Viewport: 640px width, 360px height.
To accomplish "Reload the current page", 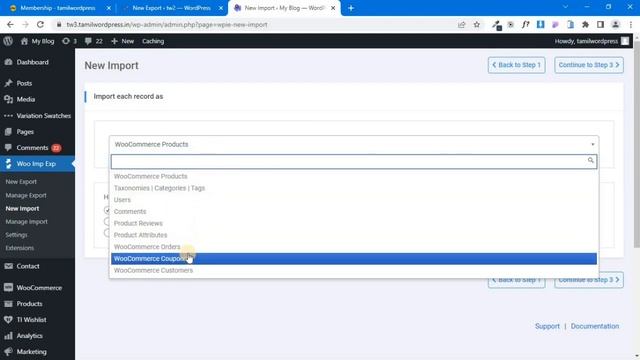I will pos(40,24).
